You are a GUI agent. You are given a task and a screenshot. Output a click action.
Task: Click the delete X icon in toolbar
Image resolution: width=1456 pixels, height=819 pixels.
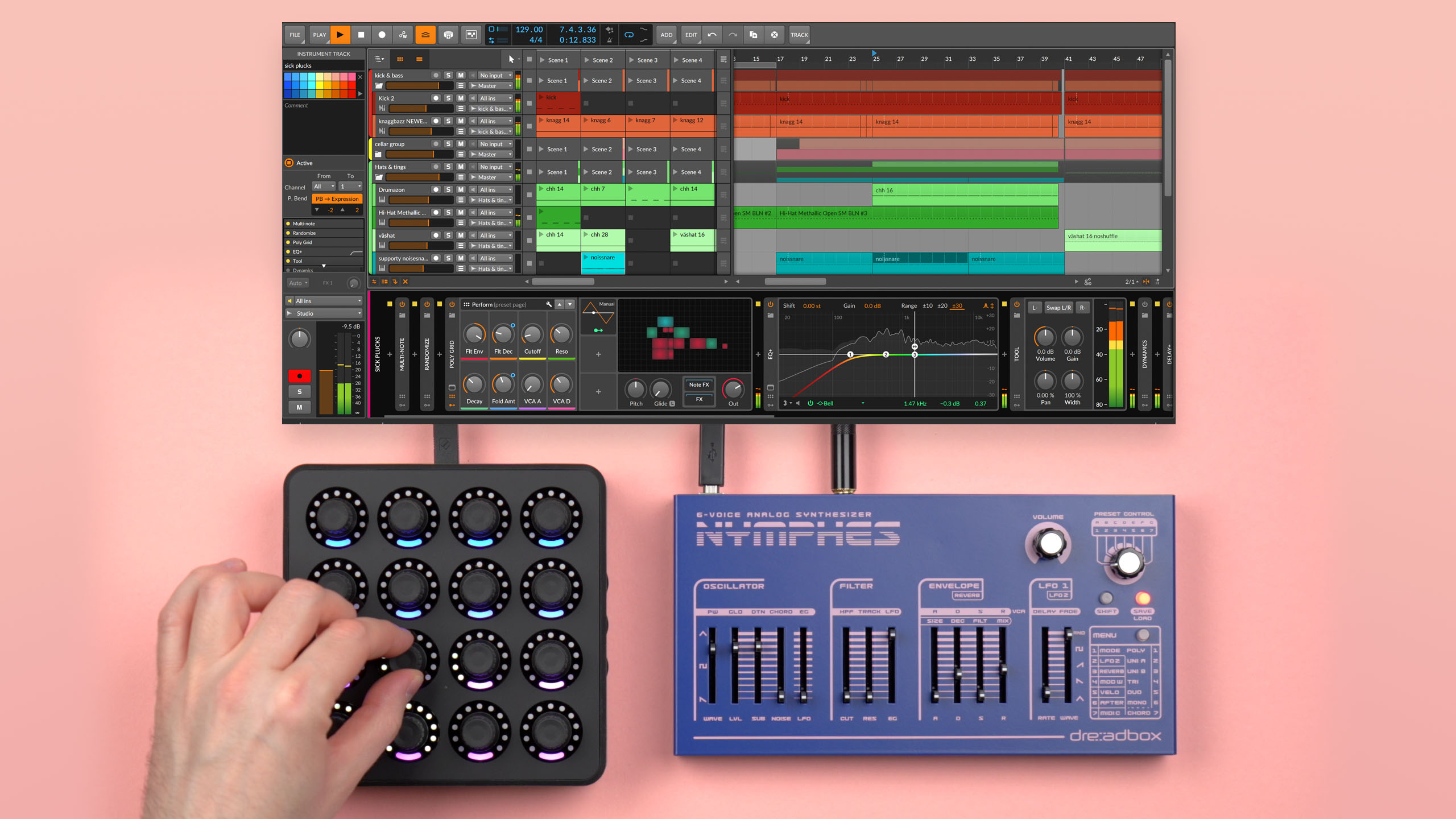pos(774,35)
